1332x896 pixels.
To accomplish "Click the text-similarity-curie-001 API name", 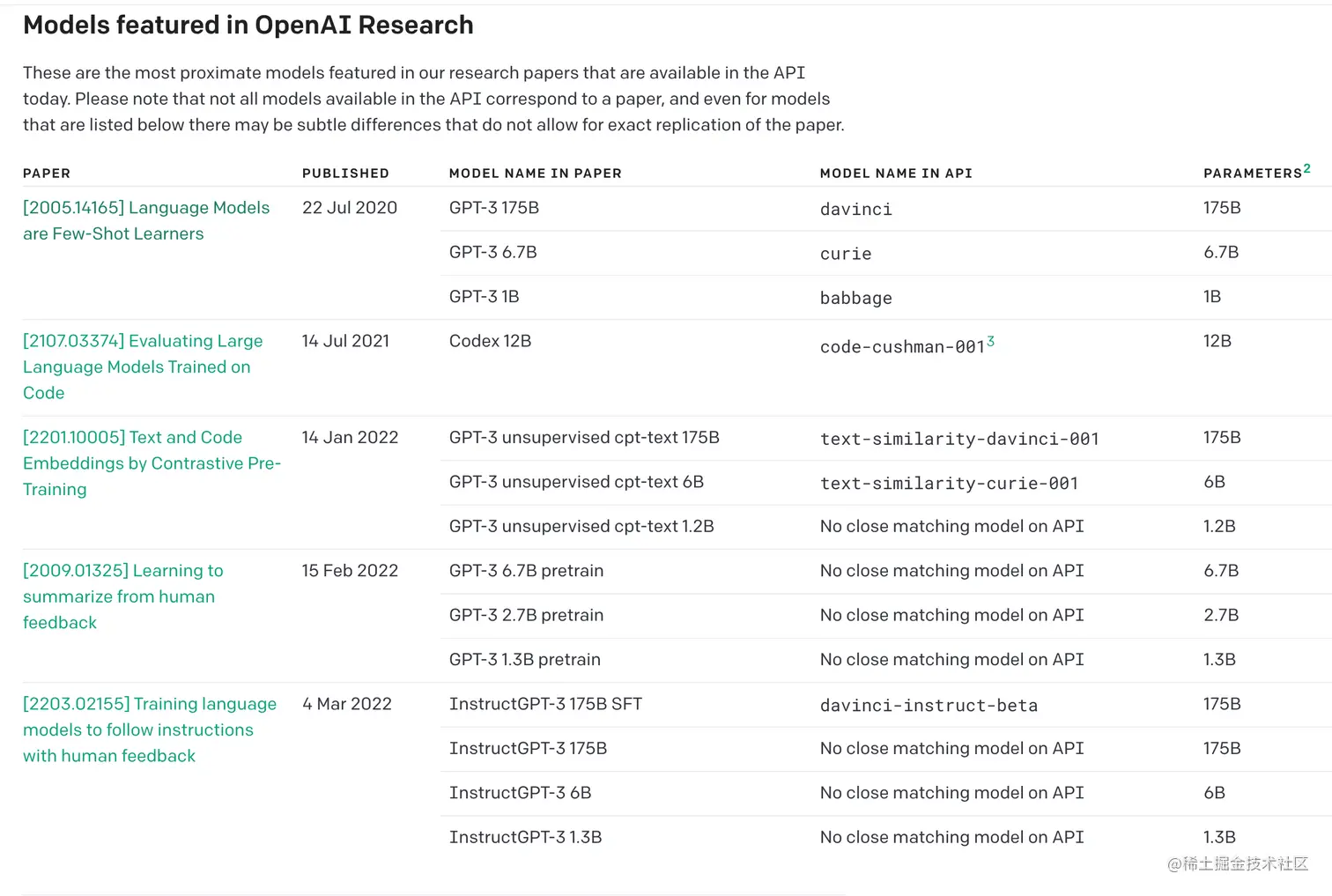I will coord(949,484).
